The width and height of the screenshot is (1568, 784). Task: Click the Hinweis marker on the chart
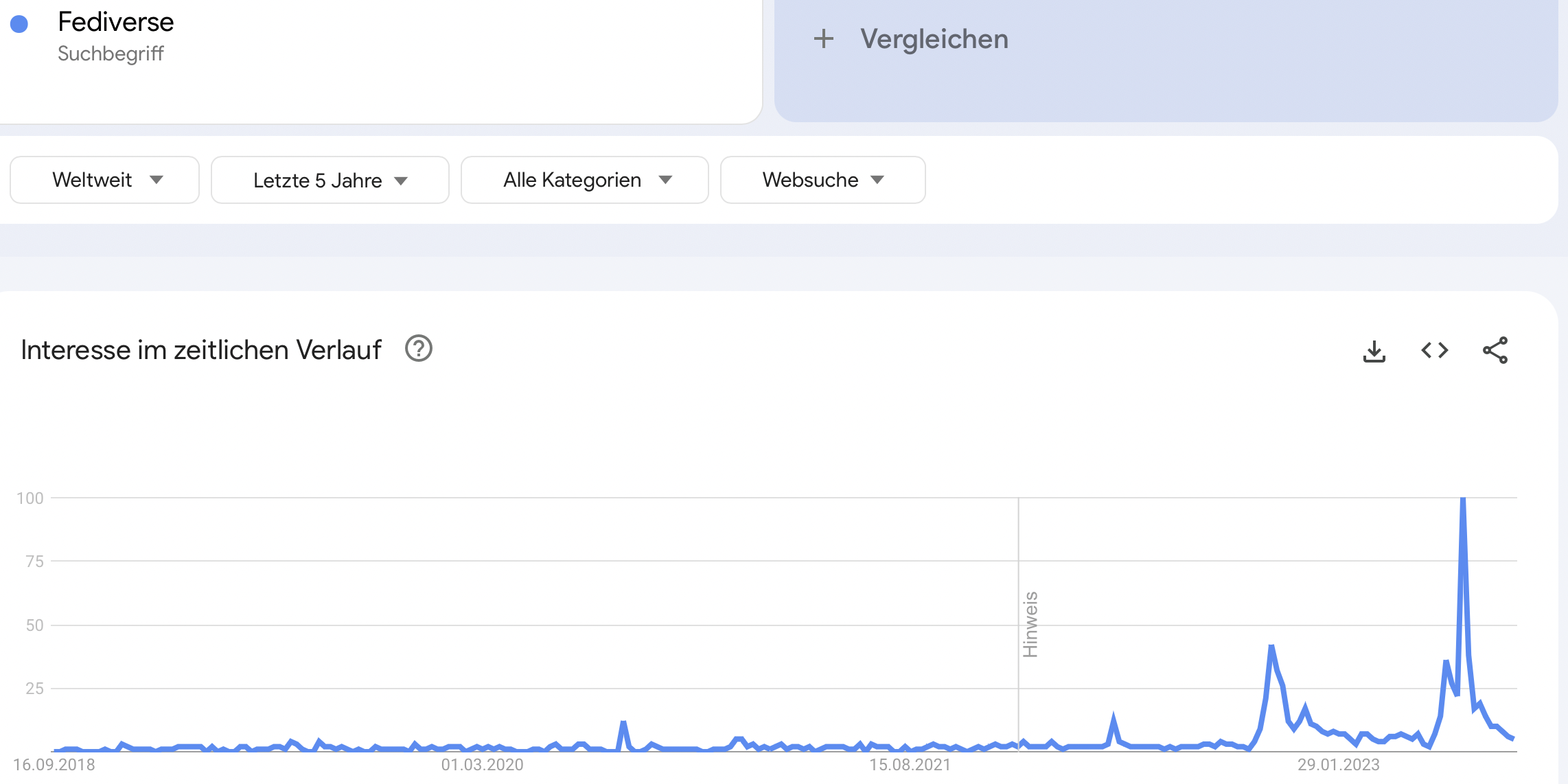pyautogui.click(x=1030, y=625)
